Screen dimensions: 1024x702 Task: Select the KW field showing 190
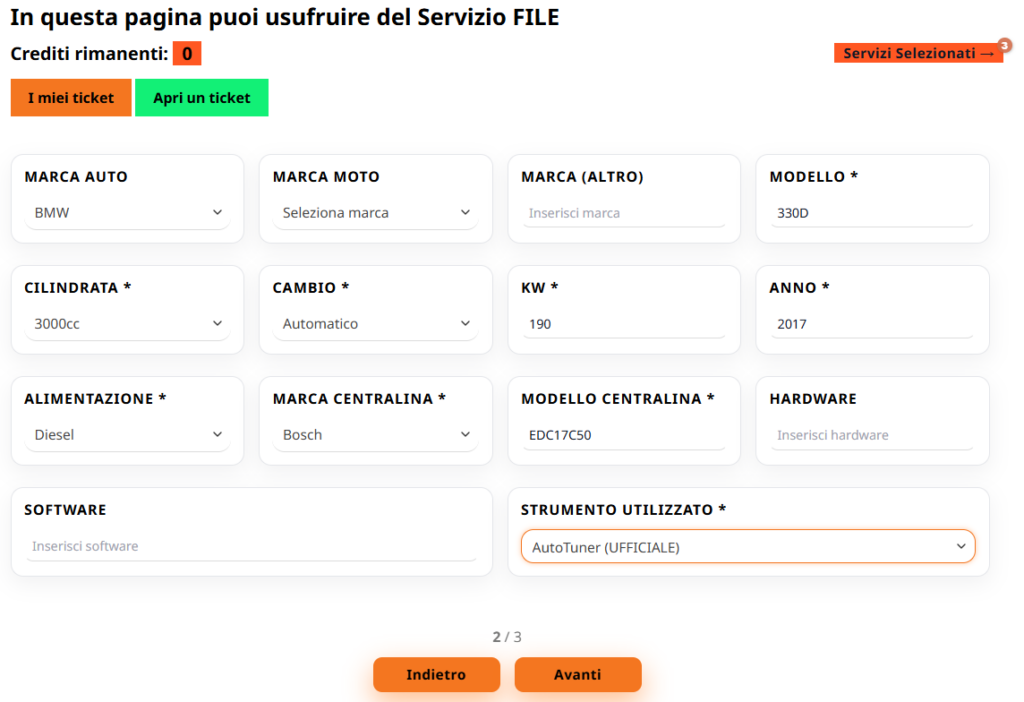point(624,324)
